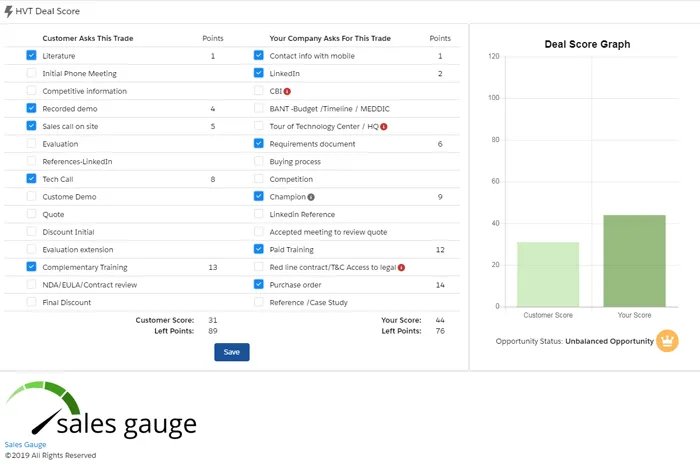Click Your Company Asks For This Trade header
The height and width of the screenshot is (467, 700).
point(330,38)
